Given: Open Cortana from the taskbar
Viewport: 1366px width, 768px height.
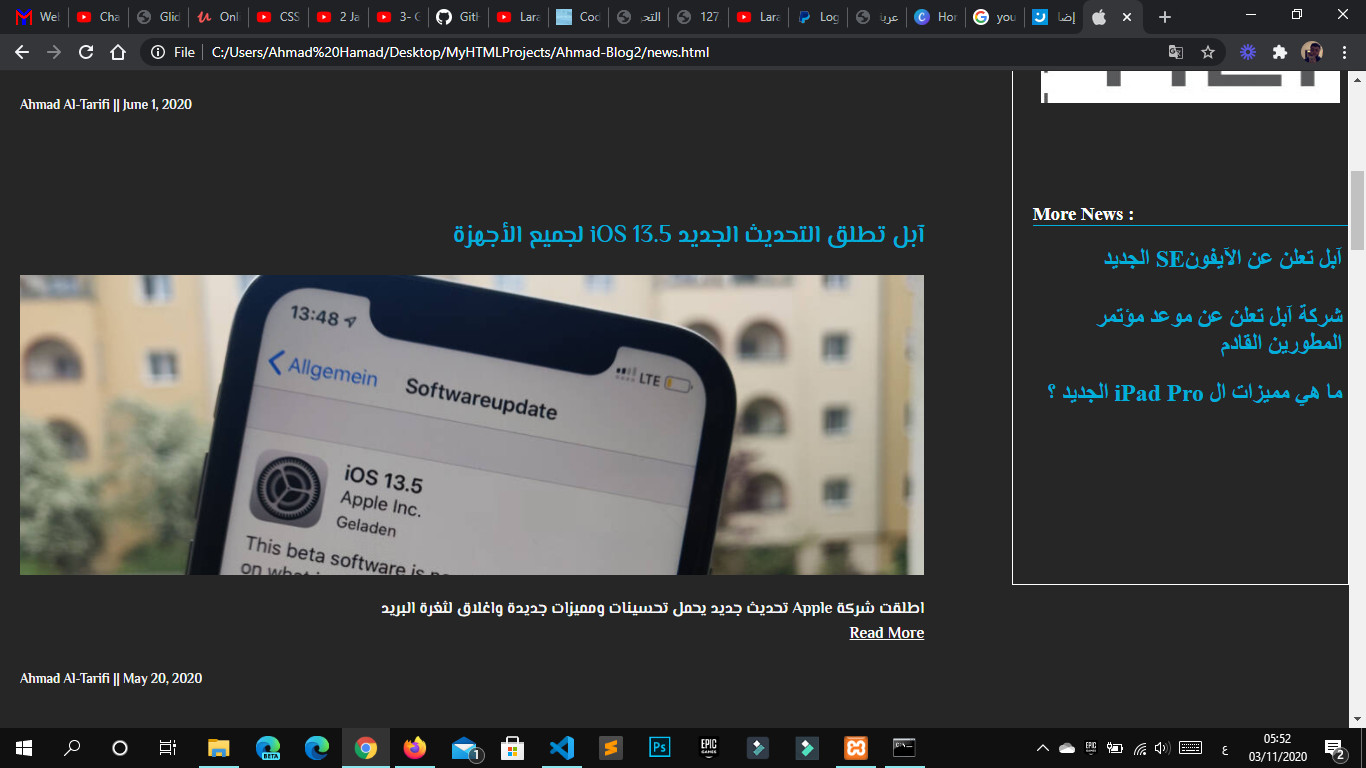Looking at the screenshot, I should [120, 748].
